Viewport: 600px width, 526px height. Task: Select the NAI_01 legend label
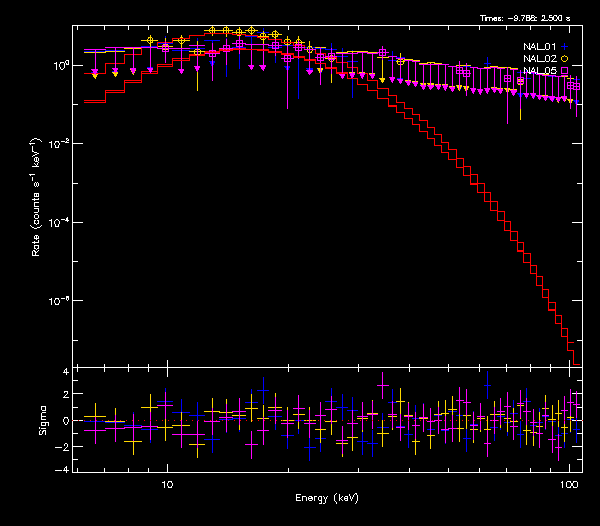coord(539,46)
